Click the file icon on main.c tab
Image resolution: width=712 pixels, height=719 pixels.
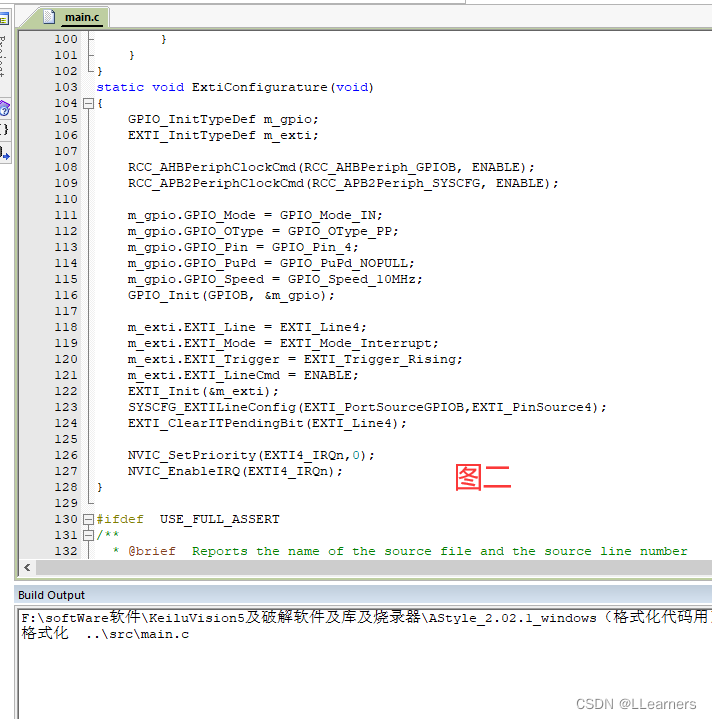49,17
